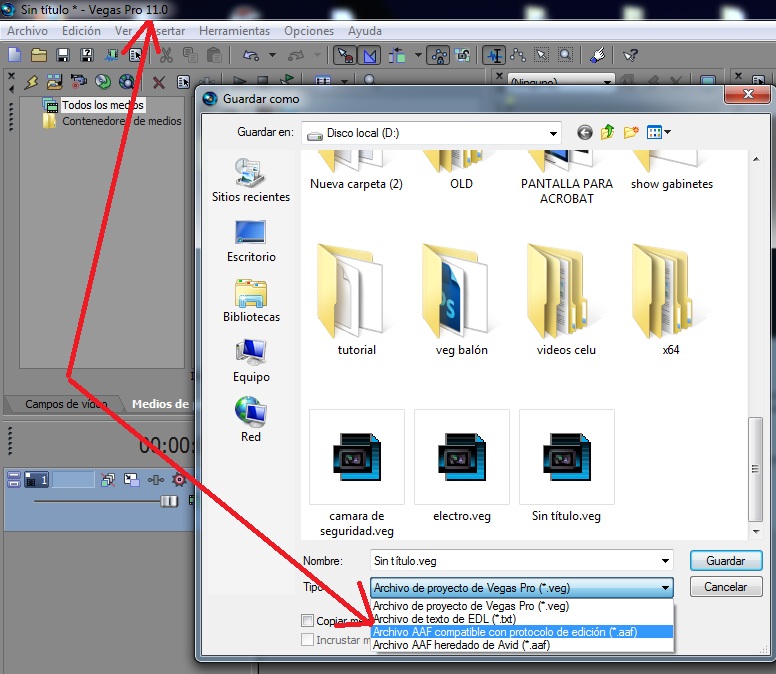The height and width of the screenshot is (674, 776).
Task: Click the Open project folder icon
Action: pos(39,55)
